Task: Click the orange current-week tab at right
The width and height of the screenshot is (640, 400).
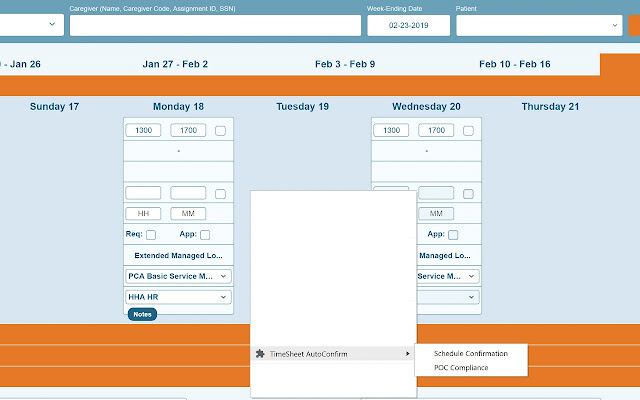Action: click(x=620, y=64)
